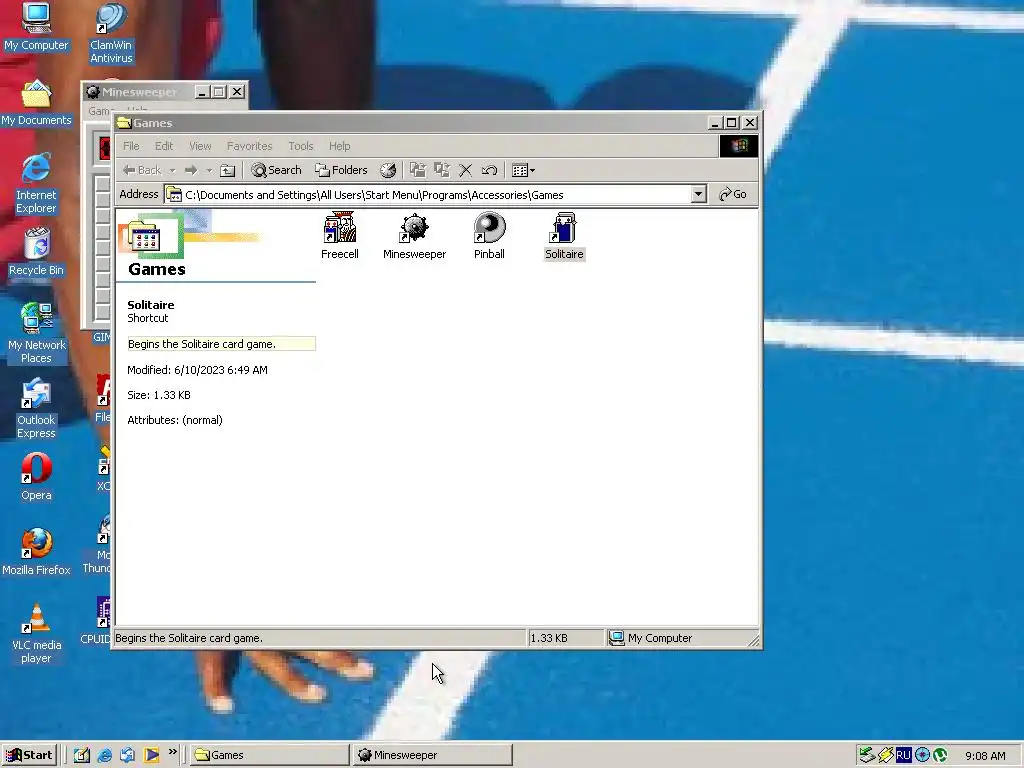Open the Forward history dropdown arrow
Screen dimensions: 1024x768
point(209,170)
